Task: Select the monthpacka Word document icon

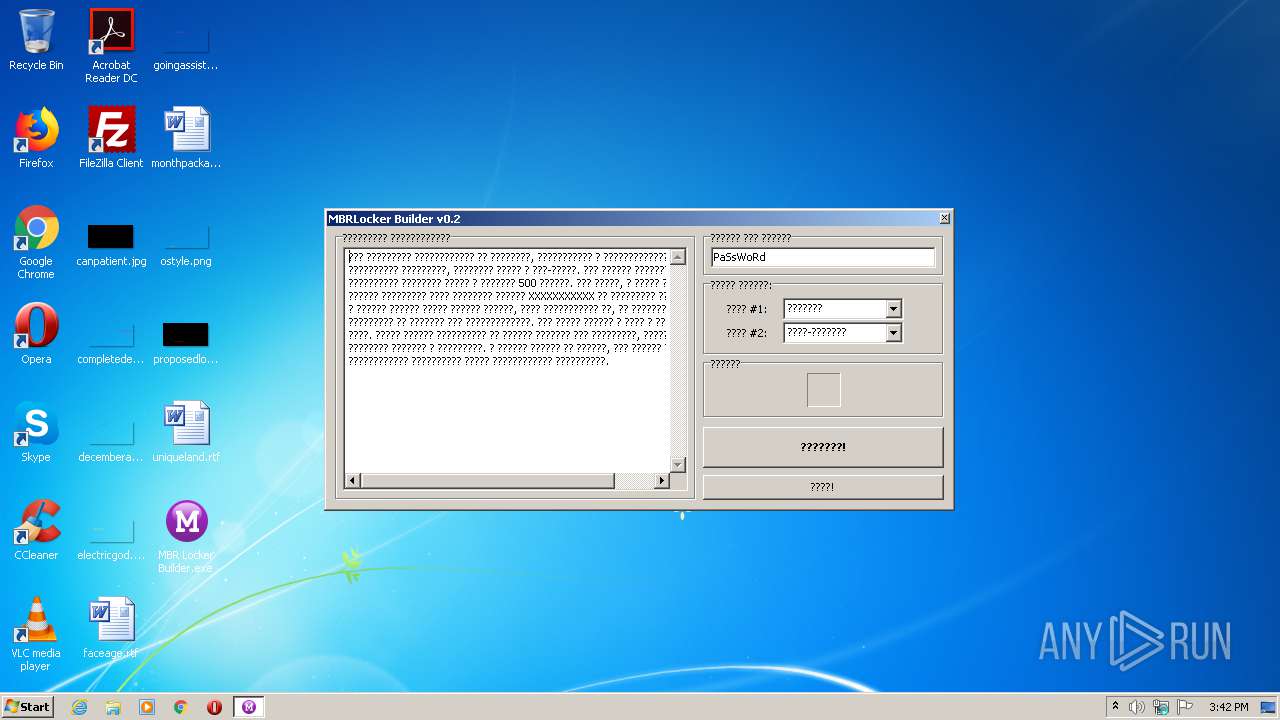Action: coord(186,138)
